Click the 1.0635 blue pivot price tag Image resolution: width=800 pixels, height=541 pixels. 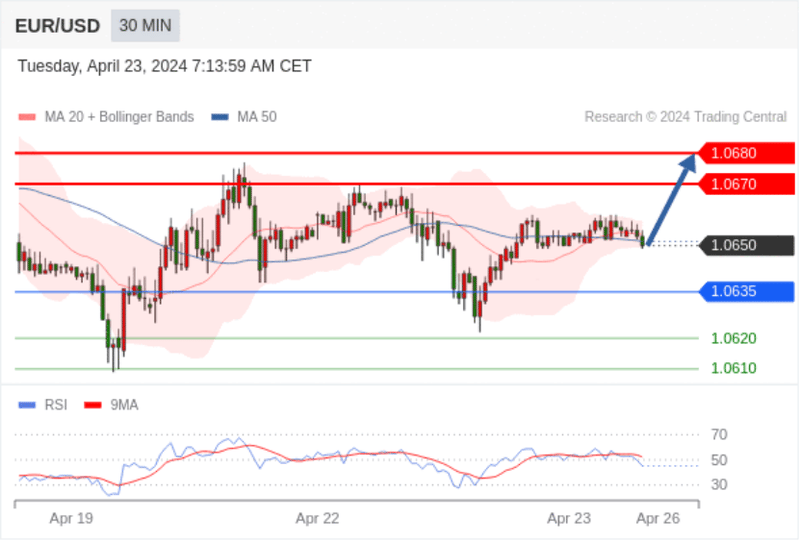point(746,291)
